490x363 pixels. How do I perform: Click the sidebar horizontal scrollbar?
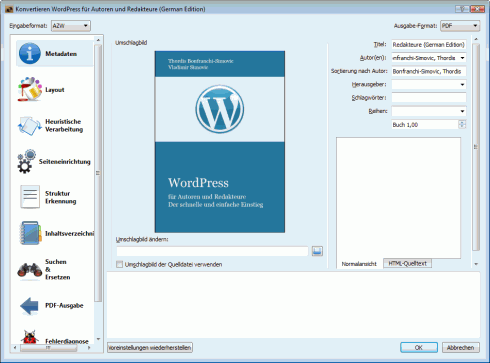pyautogui.click(x=48, y=348)
